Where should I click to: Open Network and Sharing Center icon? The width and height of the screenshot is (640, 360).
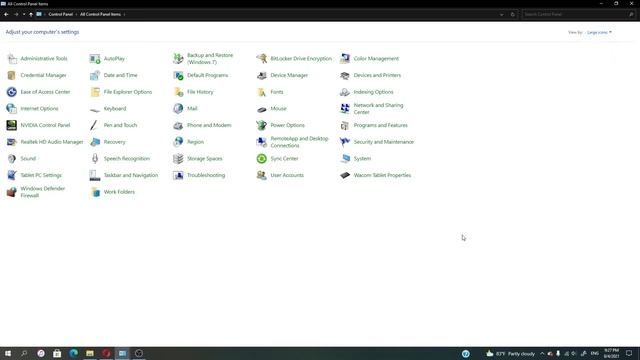345,109
